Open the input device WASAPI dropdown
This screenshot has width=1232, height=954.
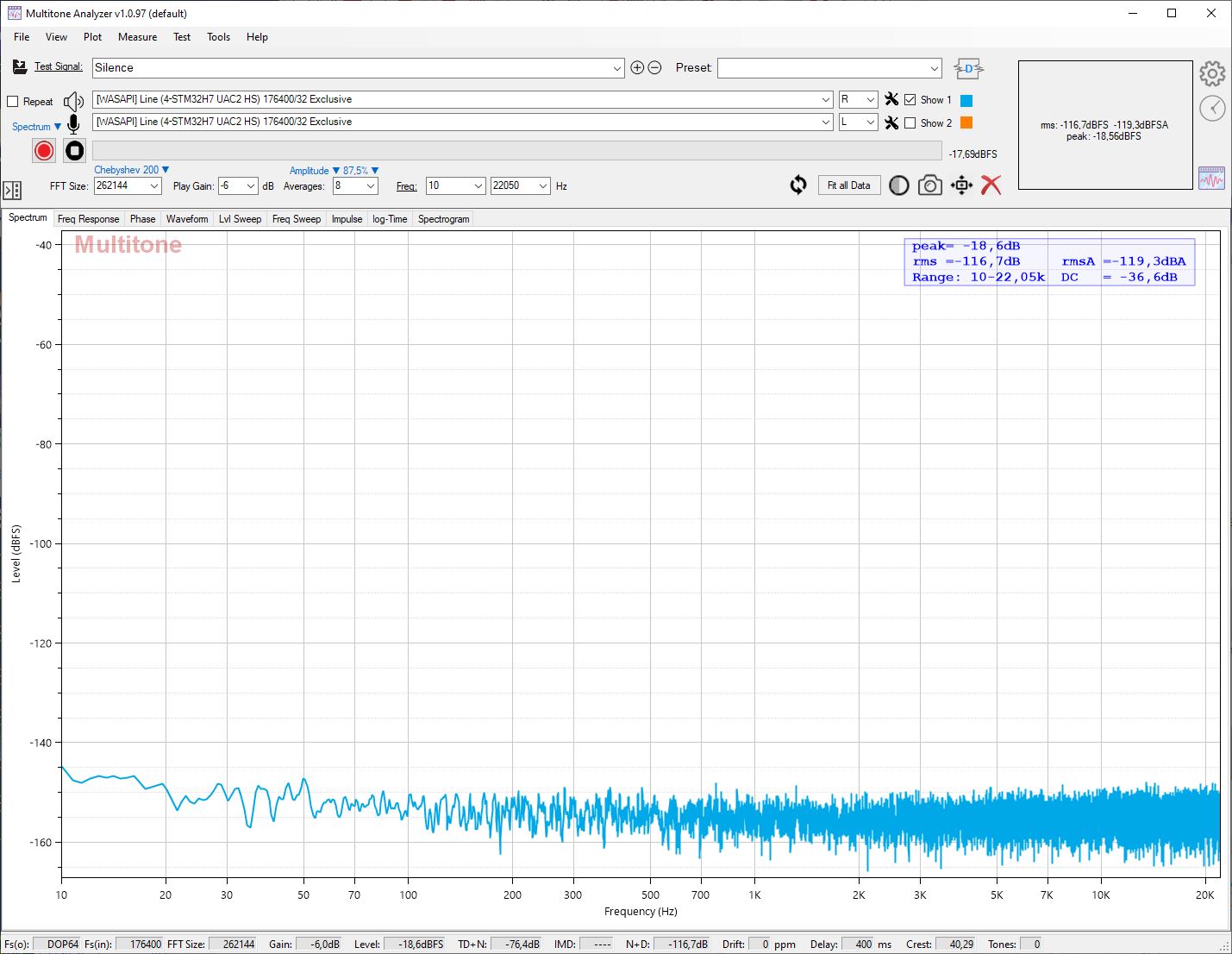coord(463,122)
